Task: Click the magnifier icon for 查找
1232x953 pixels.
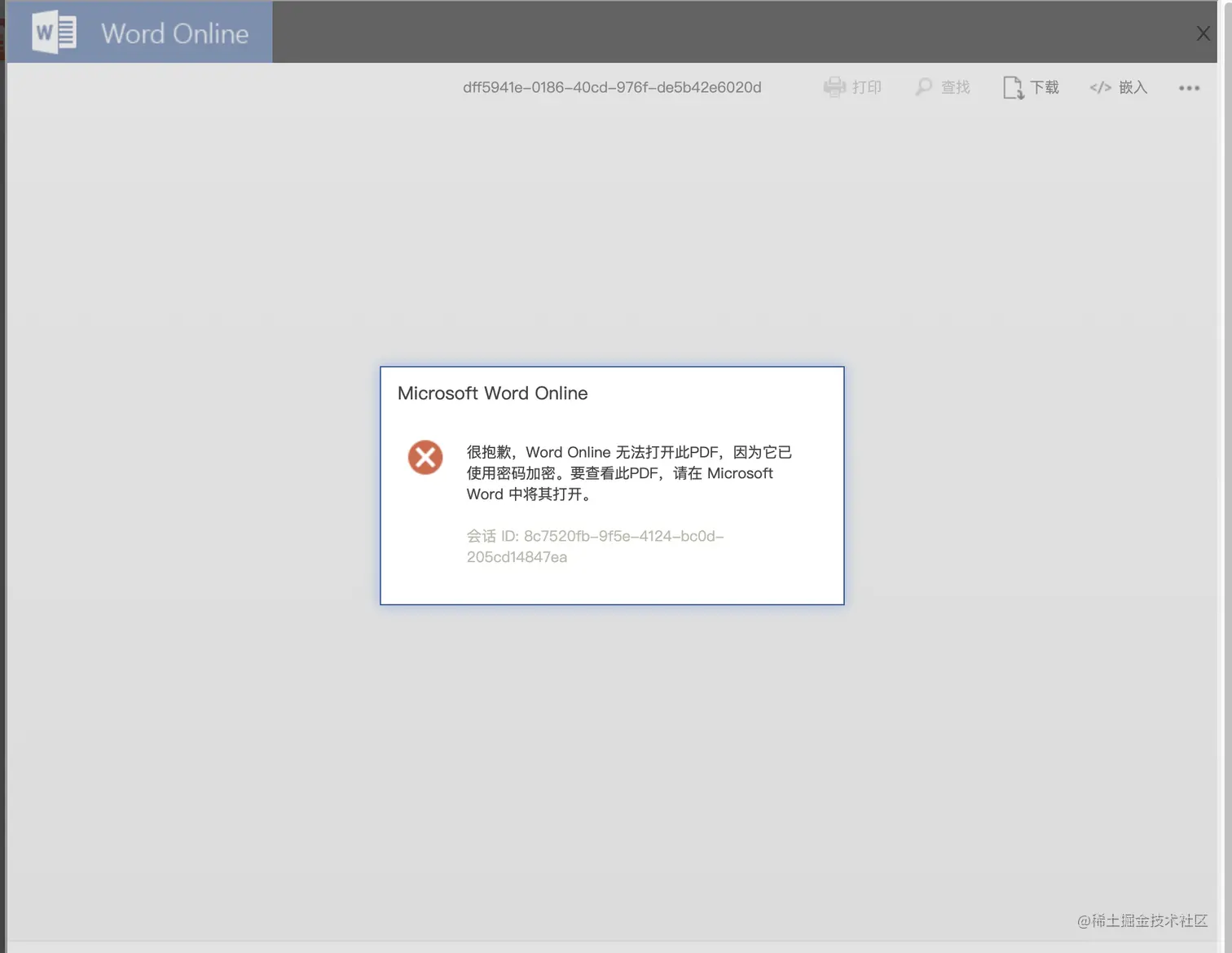Action: pyautogui.click(x=923, y=87)
